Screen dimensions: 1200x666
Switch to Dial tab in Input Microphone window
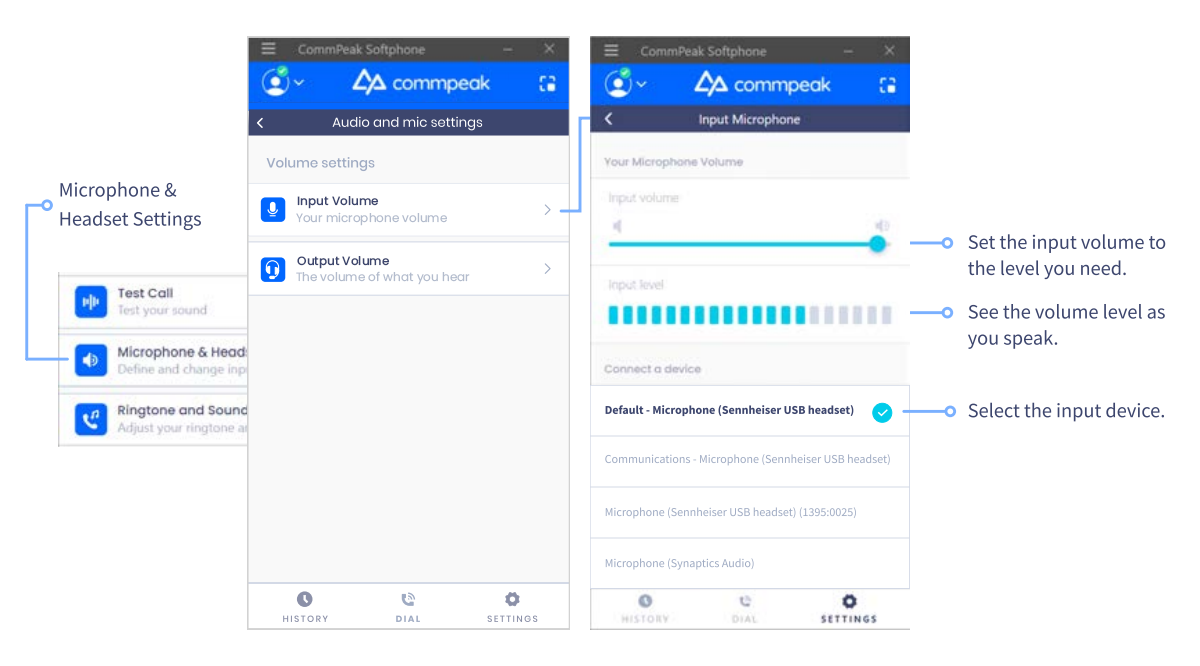(x=745, y=609)
